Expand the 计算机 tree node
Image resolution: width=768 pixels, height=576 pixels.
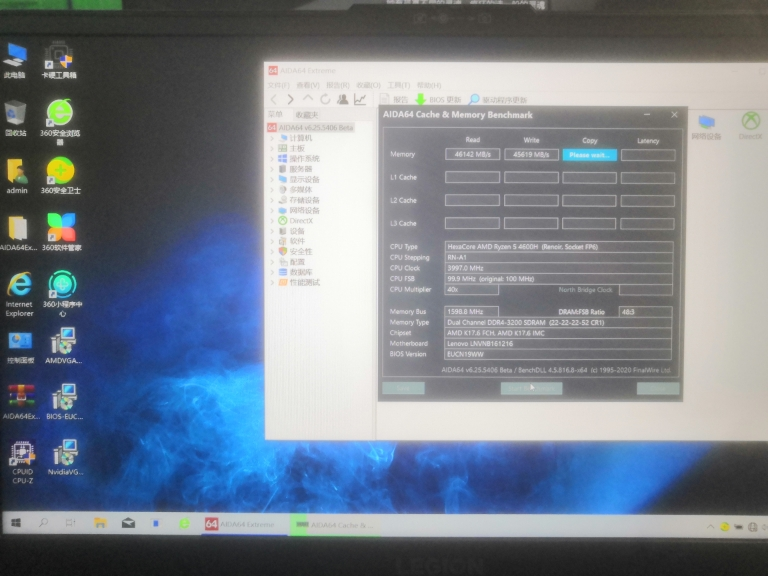point(272,138)
